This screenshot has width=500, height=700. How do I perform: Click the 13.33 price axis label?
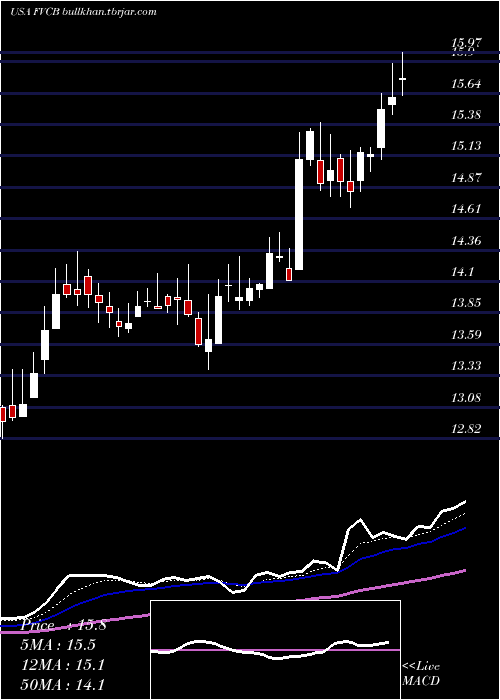[467, 366]
